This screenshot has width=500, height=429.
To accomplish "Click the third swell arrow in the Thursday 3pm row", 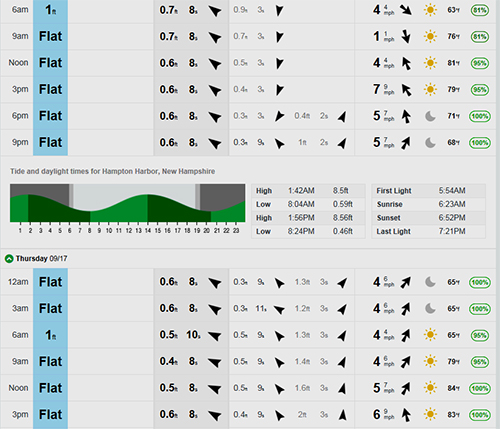I will tap(342, 415).
